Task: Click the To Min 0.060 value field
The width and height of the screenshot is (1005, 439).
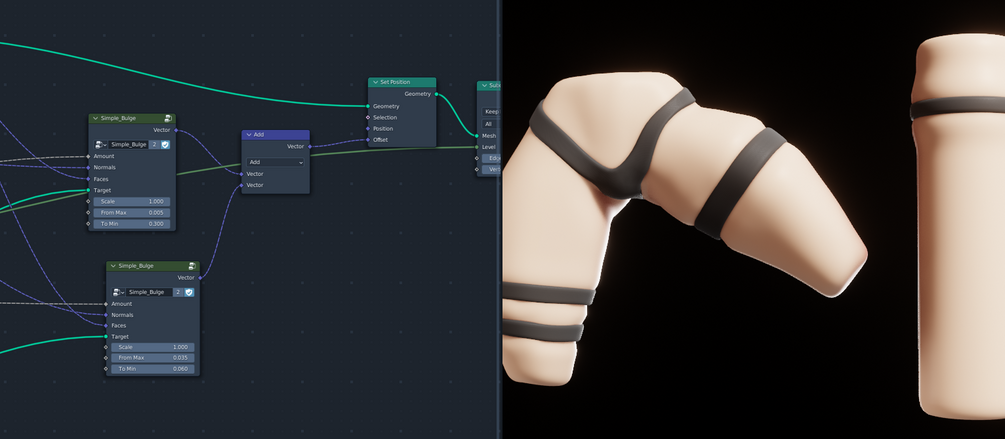Action: [153, 369]
